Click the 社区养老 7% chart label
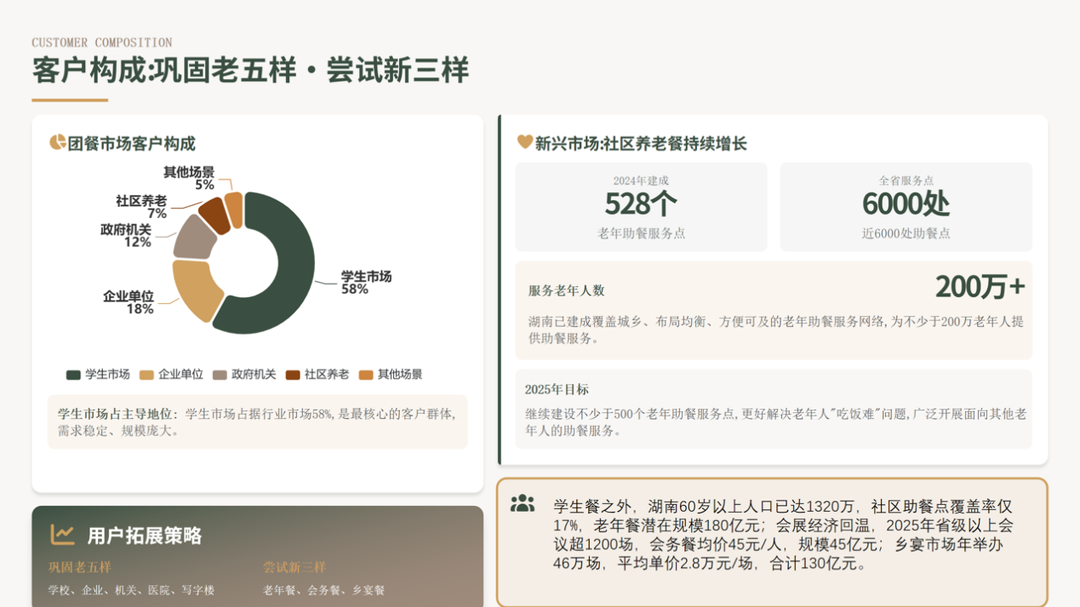 [x=142, y=207]
